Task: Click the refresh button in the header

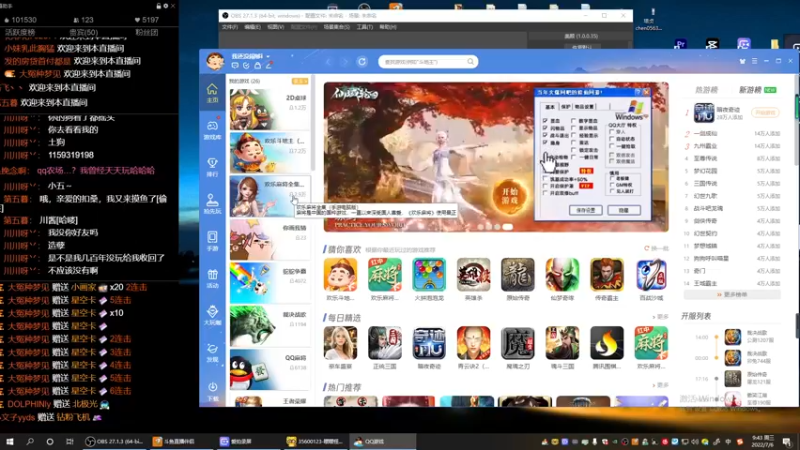Action: pyautogui.click(x=362, y=62)
